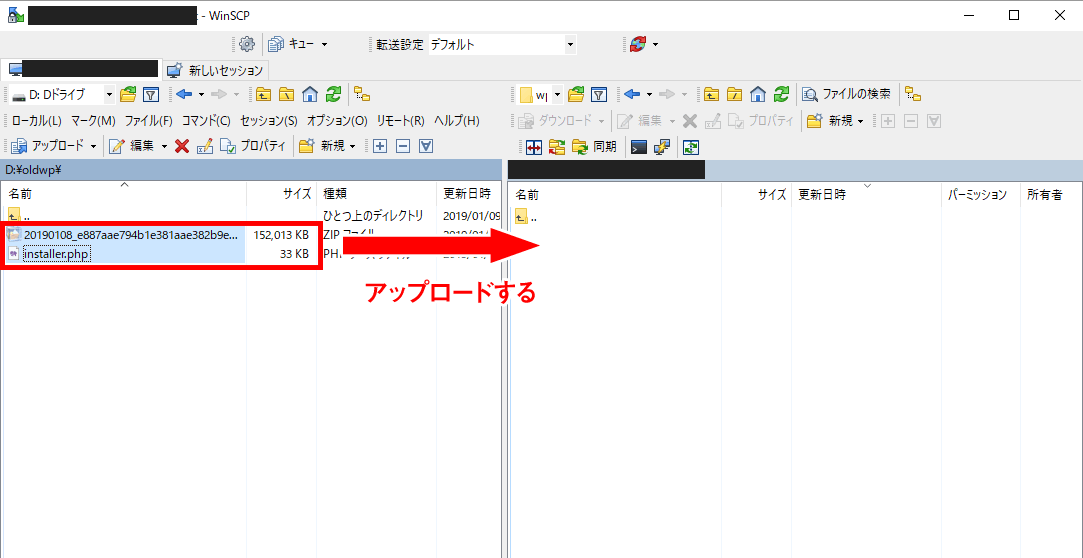Click the local panel home directory icon

[x=310, y=95]
